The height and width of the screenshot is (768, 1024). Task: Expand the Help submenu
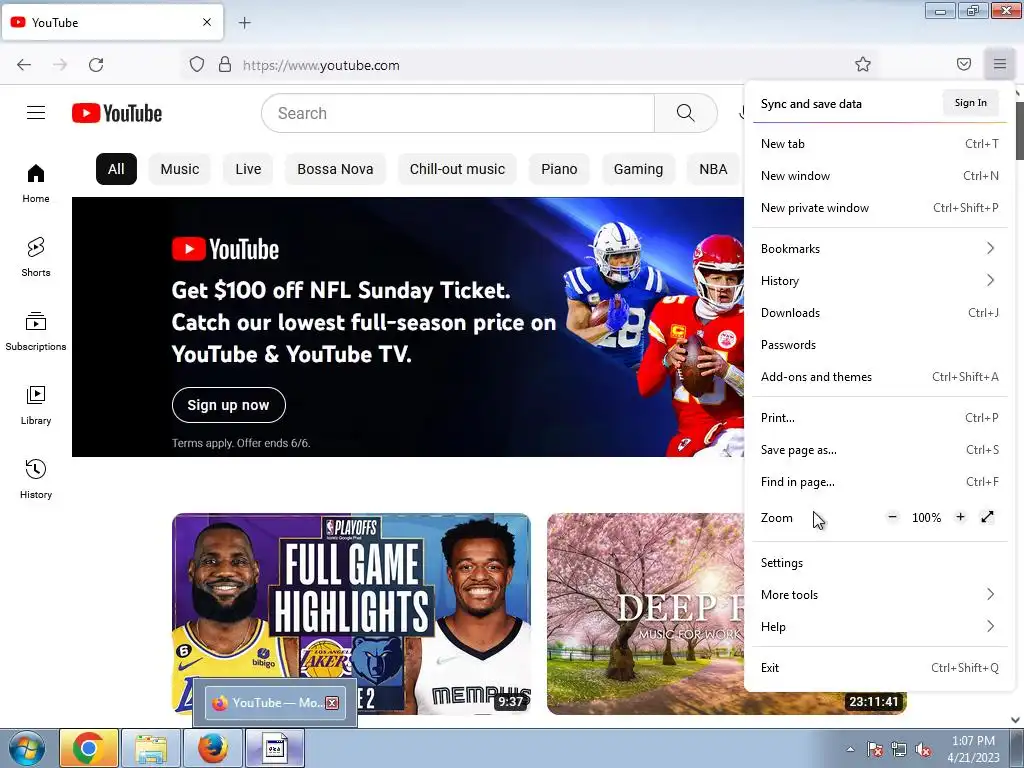(880, 627)
